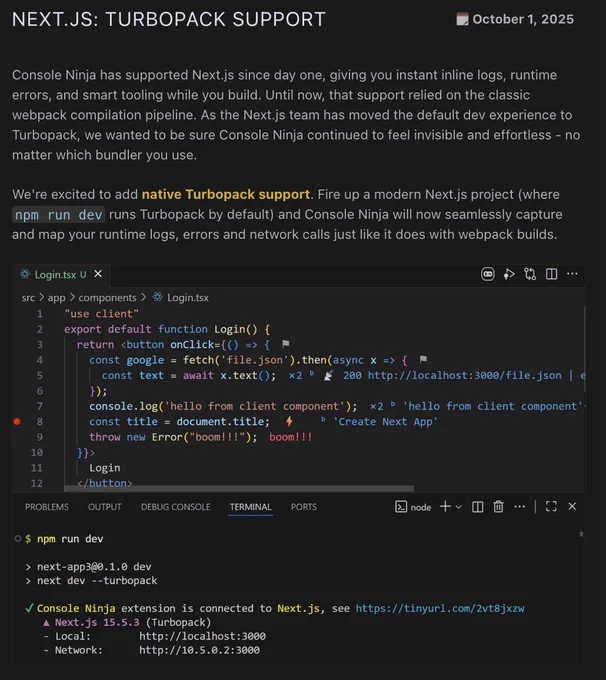Screen dimensions: 606x680
Task: Maximize the panel size icon
Action: point(551,507)
